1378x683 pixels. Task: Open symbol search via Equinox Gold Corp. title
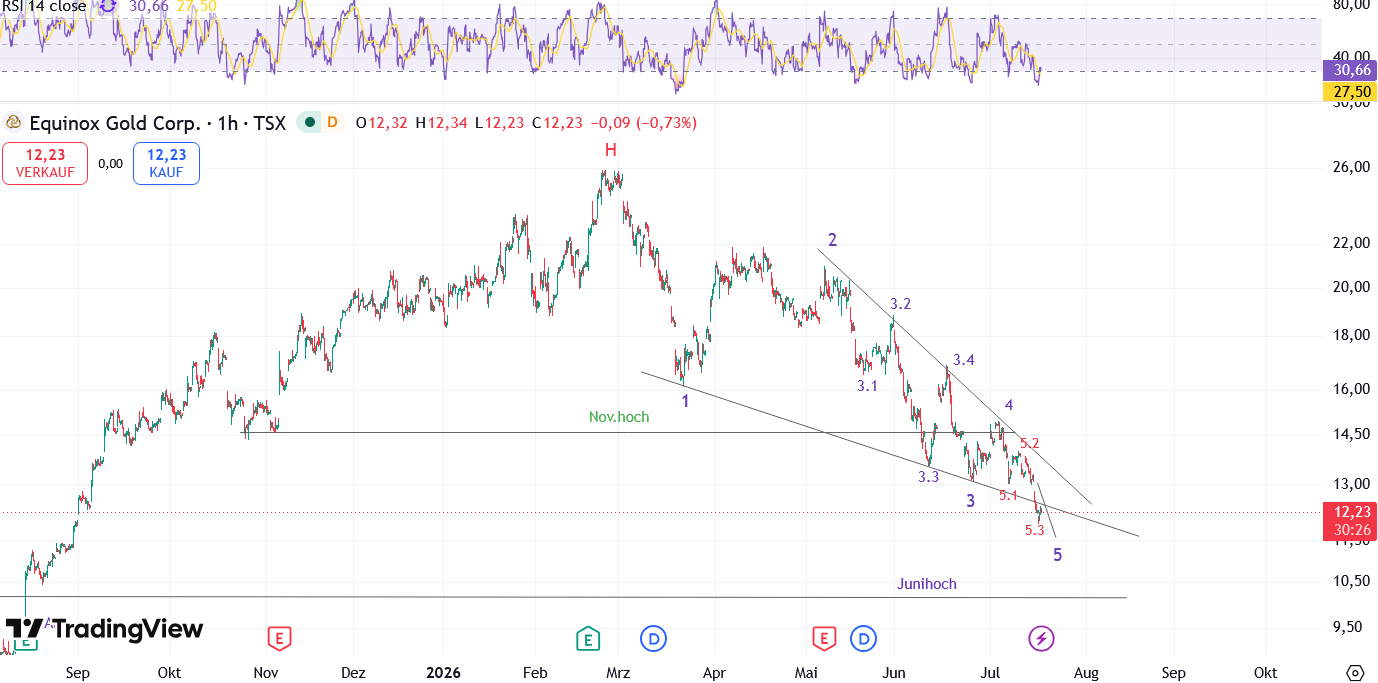114,123
